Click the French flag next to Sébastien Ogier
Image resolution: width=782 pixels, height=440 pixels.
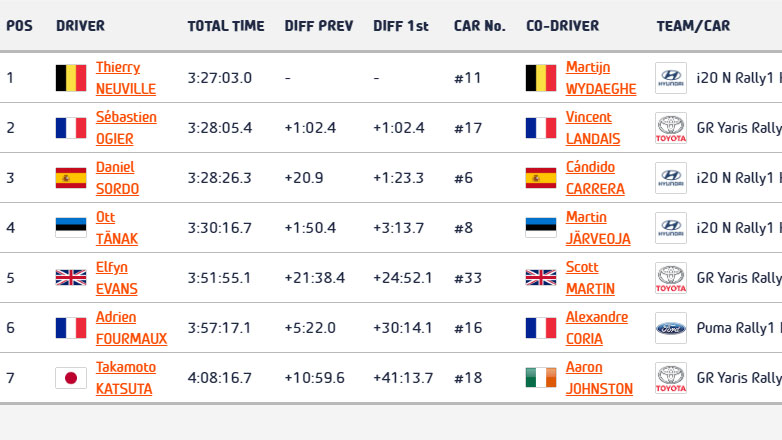tap(70, 128)
